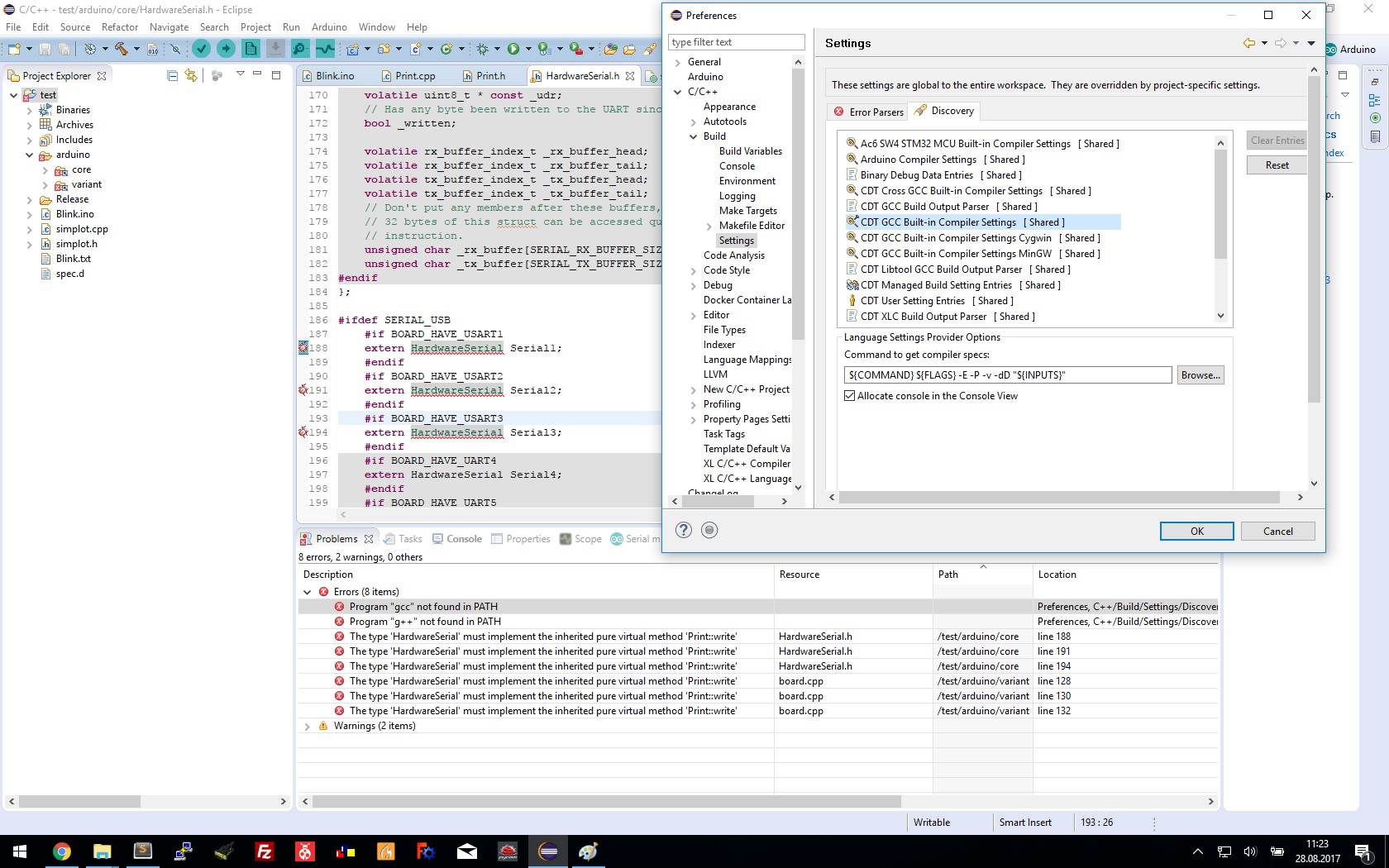Screen dimensions: 1389x868
Task: Open the File menu
Action: coord(13,27)
